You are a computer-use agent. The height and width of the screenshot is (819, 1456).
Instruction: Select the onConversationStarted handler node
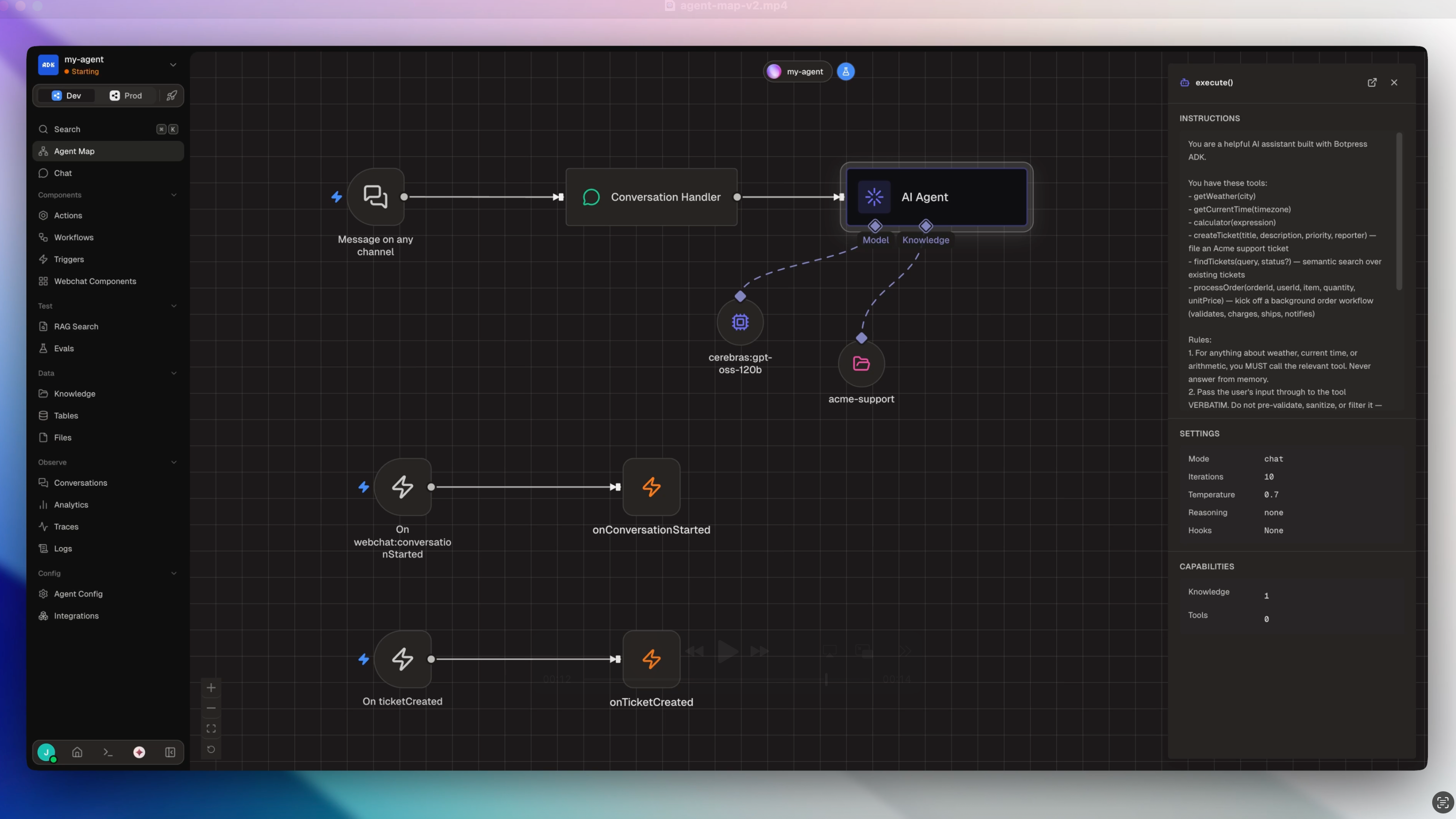pyautogui.click(x=651, y=487)
